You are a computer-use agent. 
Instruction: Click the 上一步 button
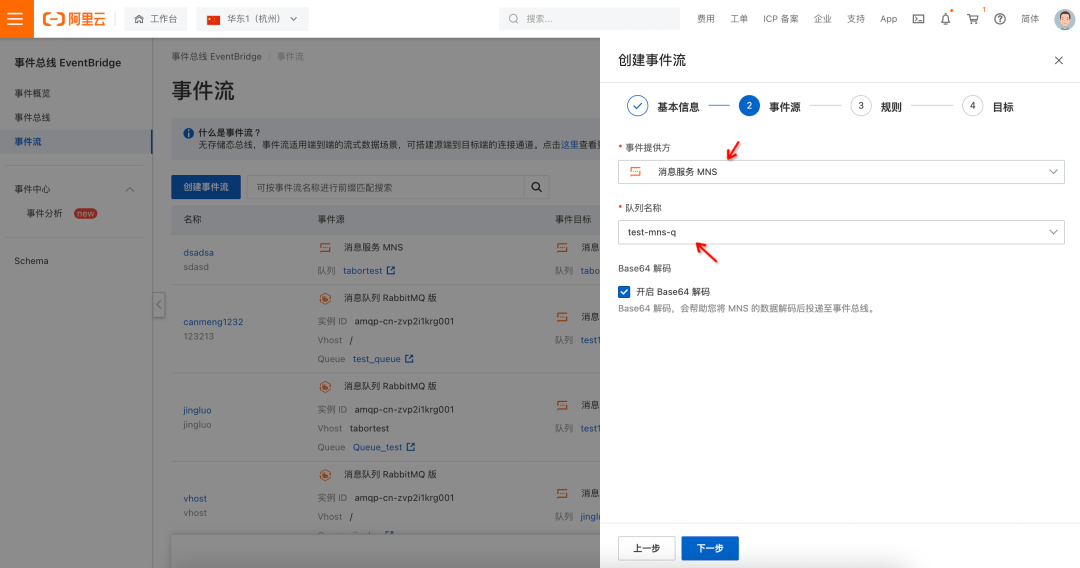[x=646, y=548]
